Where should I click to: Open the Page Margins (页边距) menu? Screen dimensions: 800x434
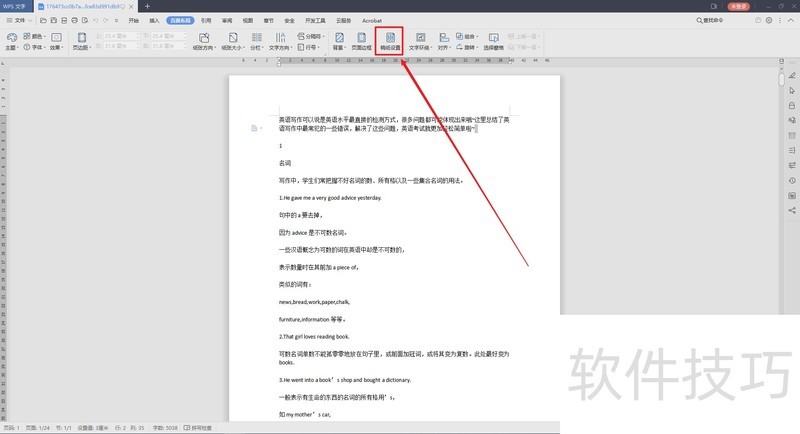(x=82, y=41)
